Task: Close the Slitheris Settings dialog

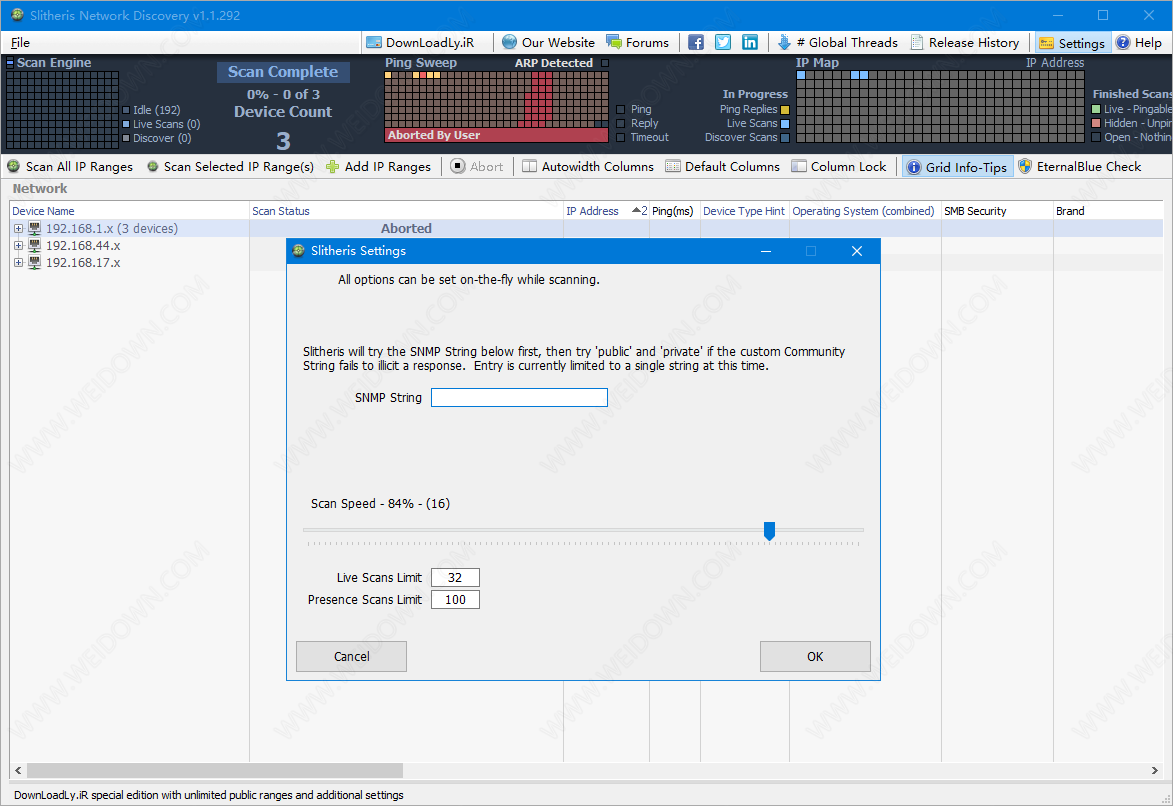Action: pos(857,251)
